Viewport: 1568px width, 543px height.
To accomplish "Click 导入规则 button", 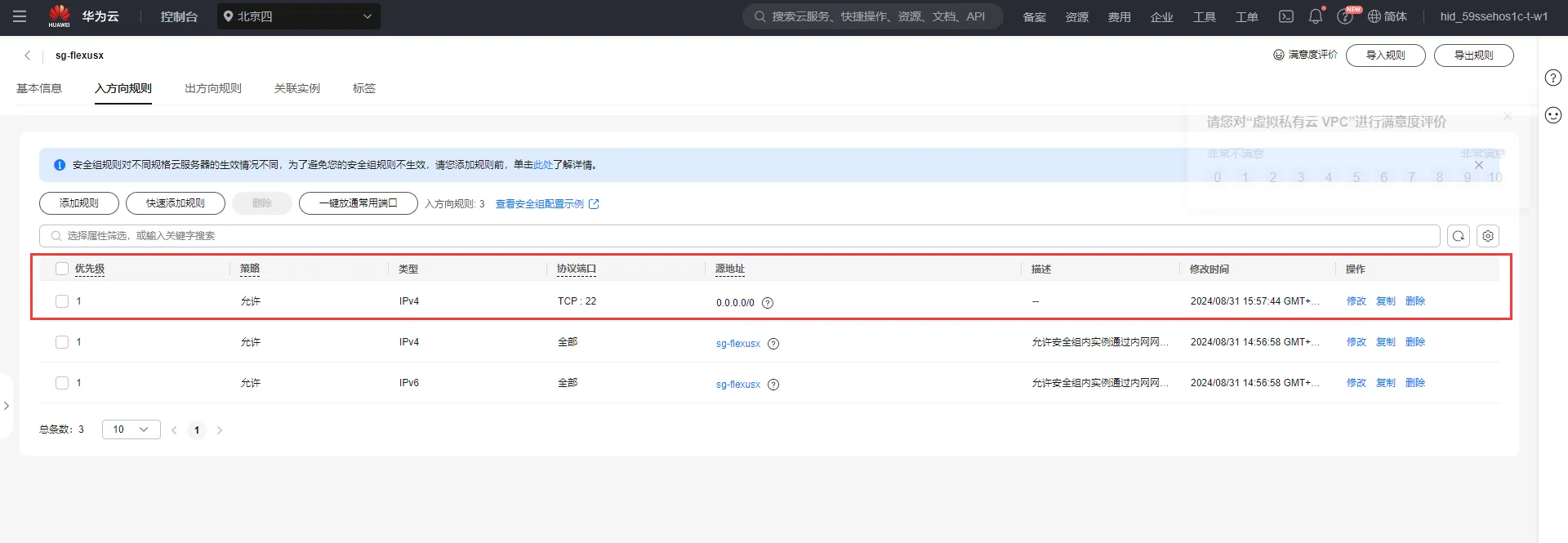I will [x=1386, y=56].
